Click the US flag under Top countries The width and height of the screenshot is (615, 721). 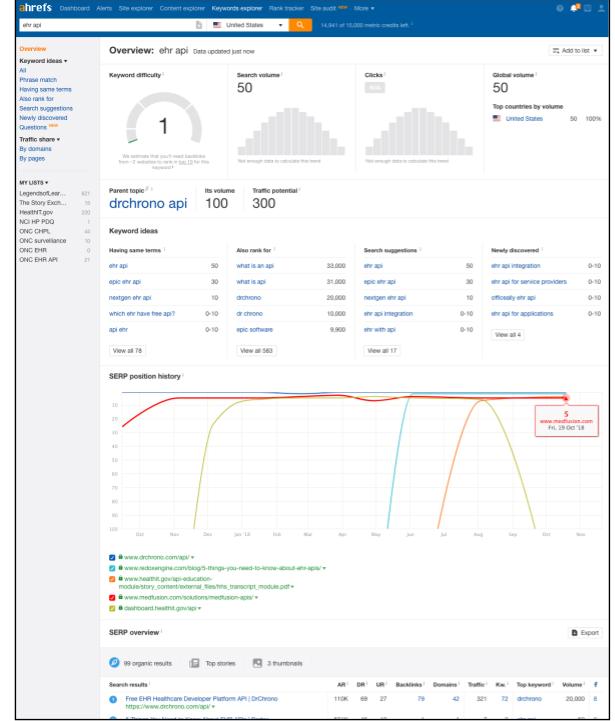click(x=497, y=118)
